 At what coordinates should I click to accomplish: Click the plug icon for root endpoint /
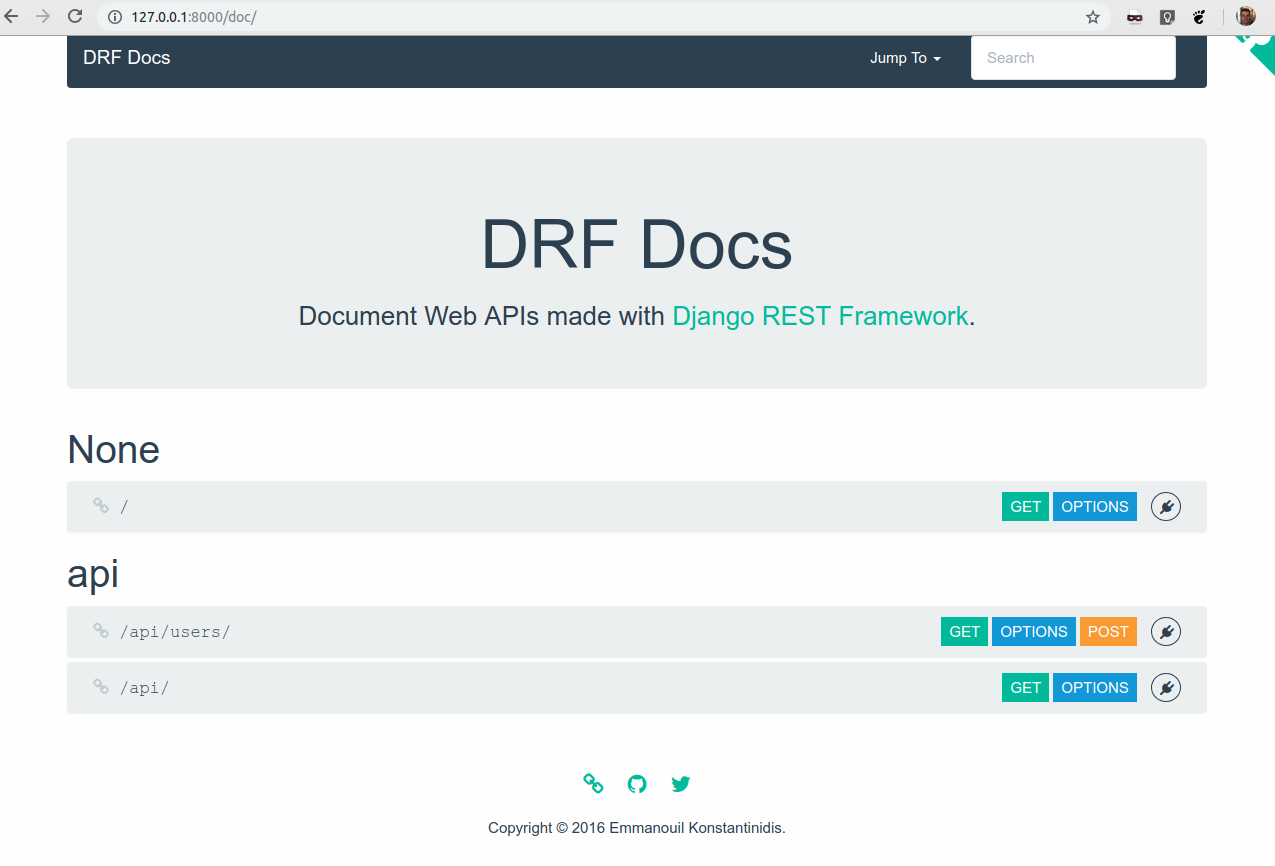pyautogui.click(x=1165, y=507)
